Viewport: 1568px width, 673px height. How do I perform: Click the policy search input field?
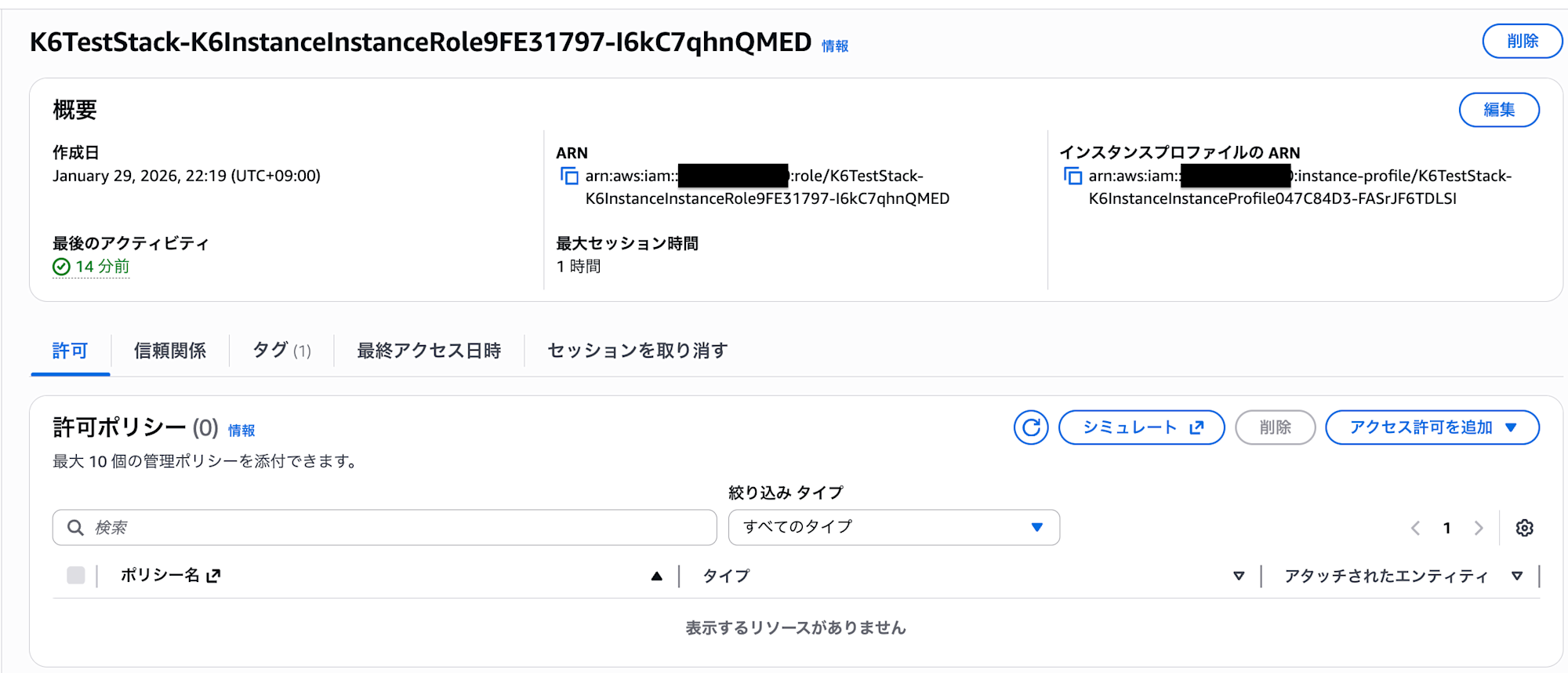click(x=392, y=528)
